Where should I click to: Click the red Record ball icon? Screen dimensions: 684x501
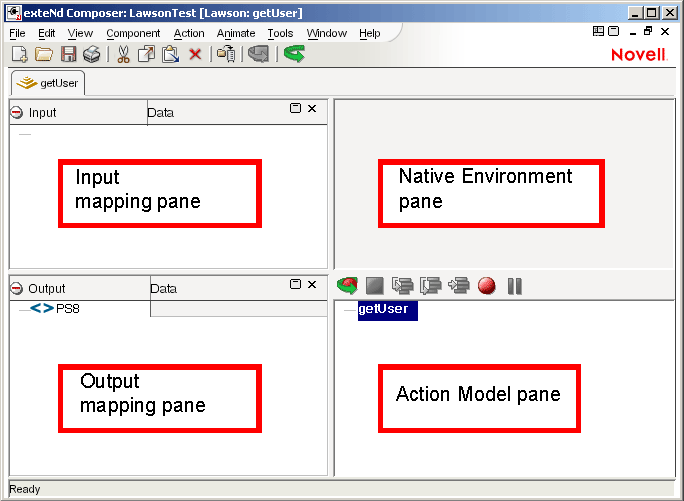point(486,286)
